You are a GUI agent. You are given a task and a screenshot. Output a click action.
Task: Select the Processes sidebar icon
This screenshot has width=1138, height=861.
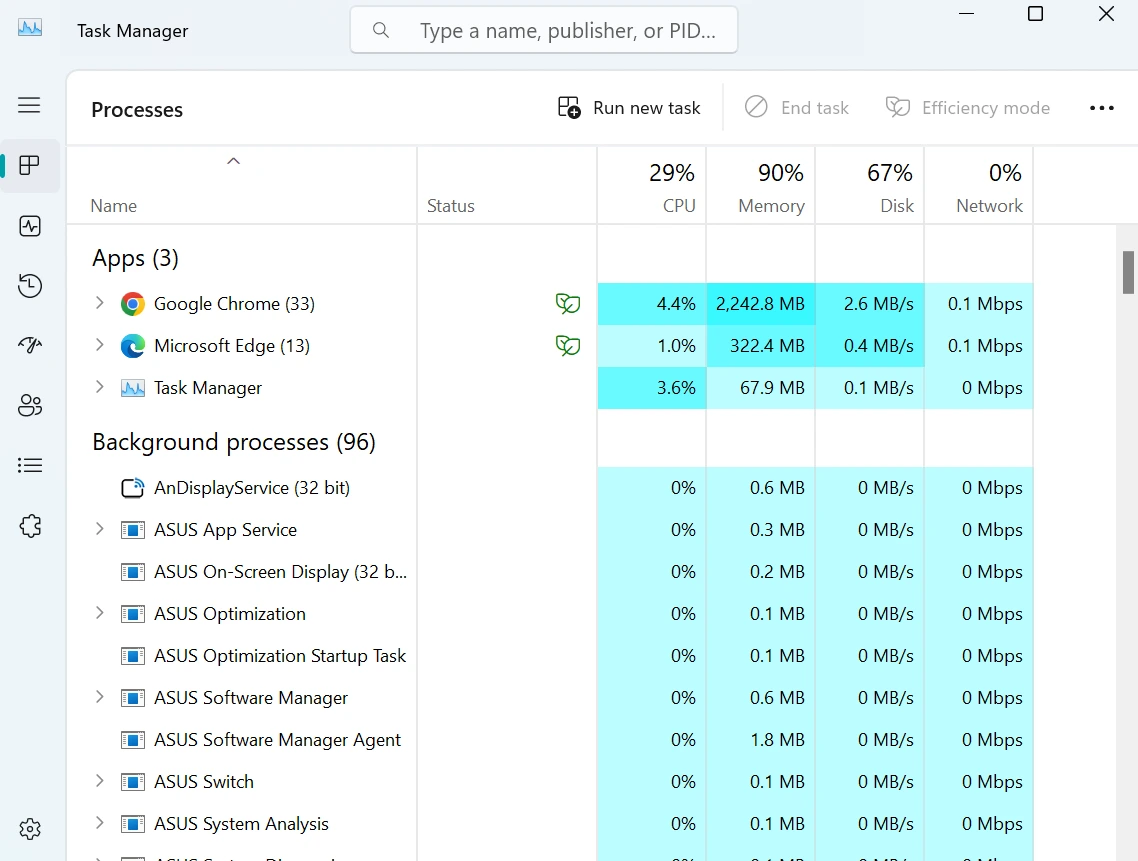point(29,166)
